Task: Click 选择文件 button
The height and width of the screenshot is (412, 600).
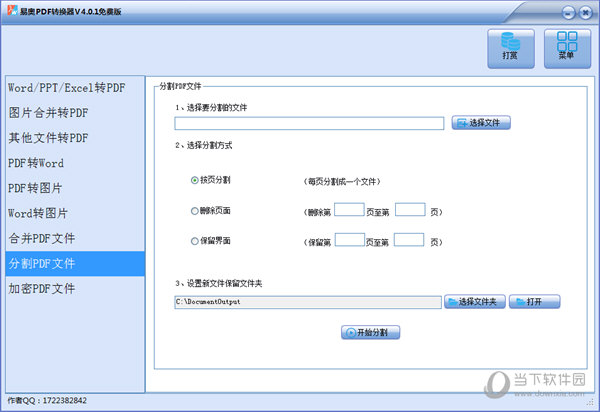Action: point(481,123)
